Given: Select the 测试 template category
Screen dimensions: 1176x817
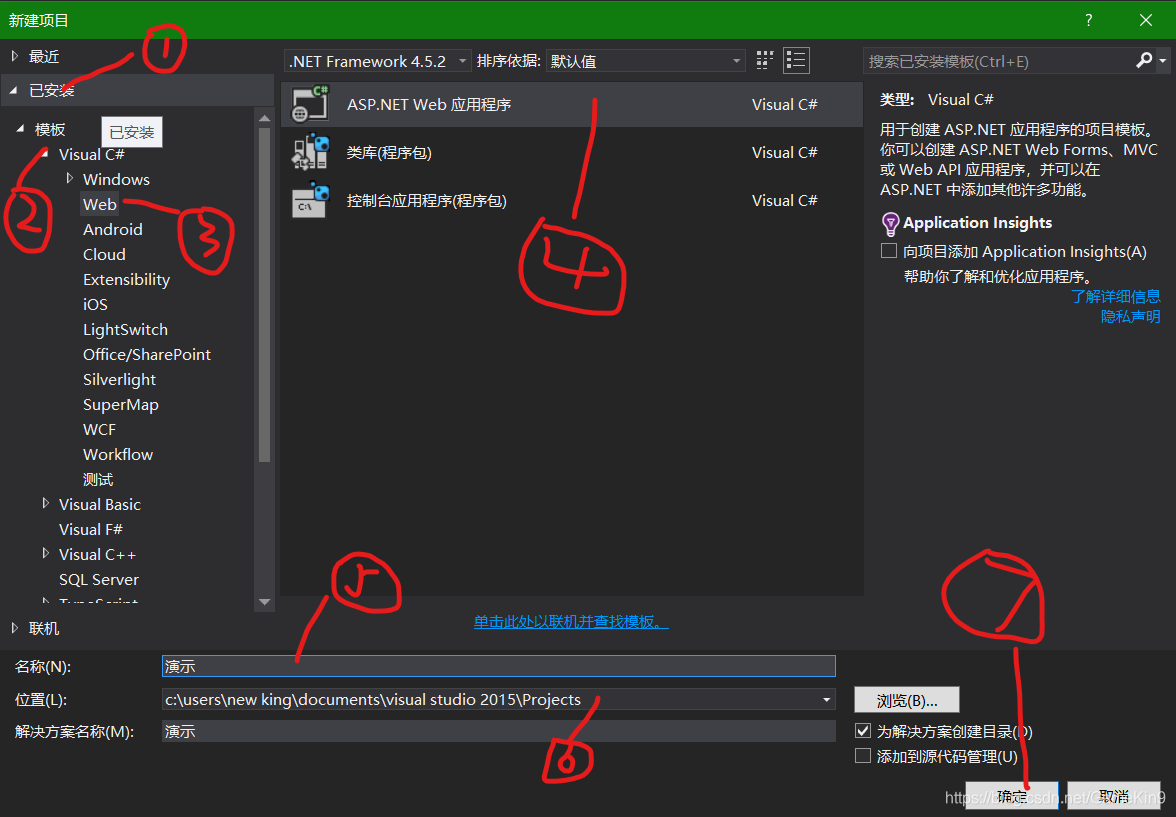Looking at the screenshot, I should (x=98, y=479).
